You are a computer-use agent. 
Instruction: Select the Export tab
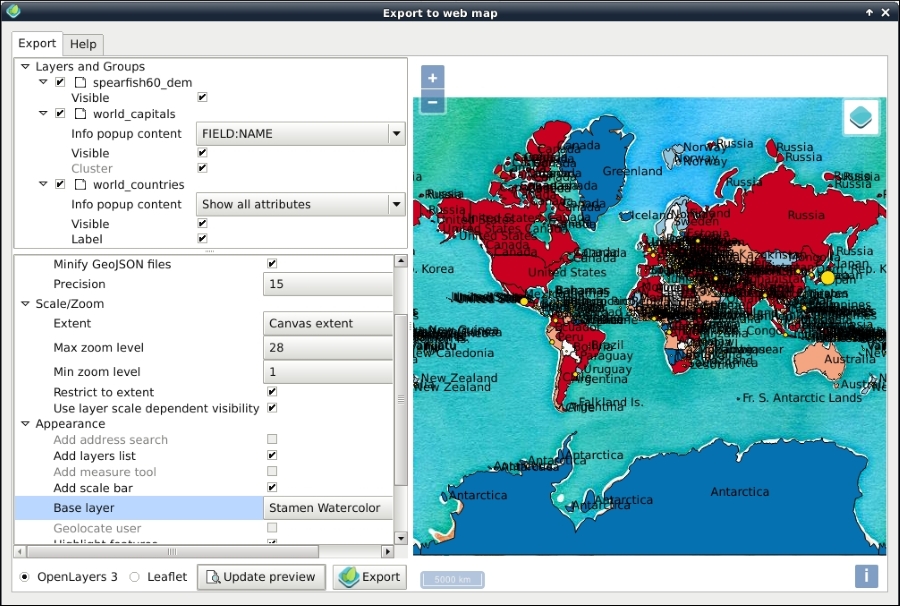(36, 44)
